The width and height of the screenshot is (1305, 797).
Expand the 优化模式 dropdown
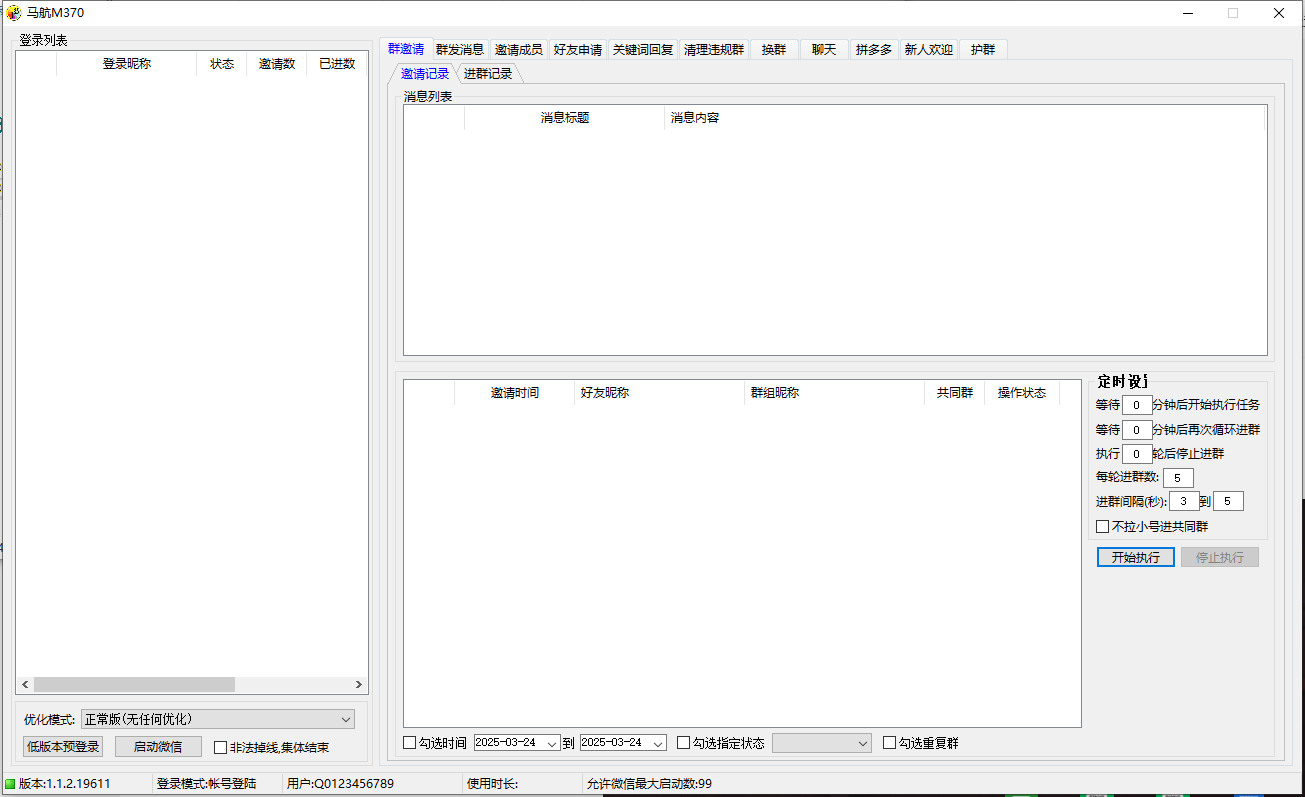coord(346,720)
